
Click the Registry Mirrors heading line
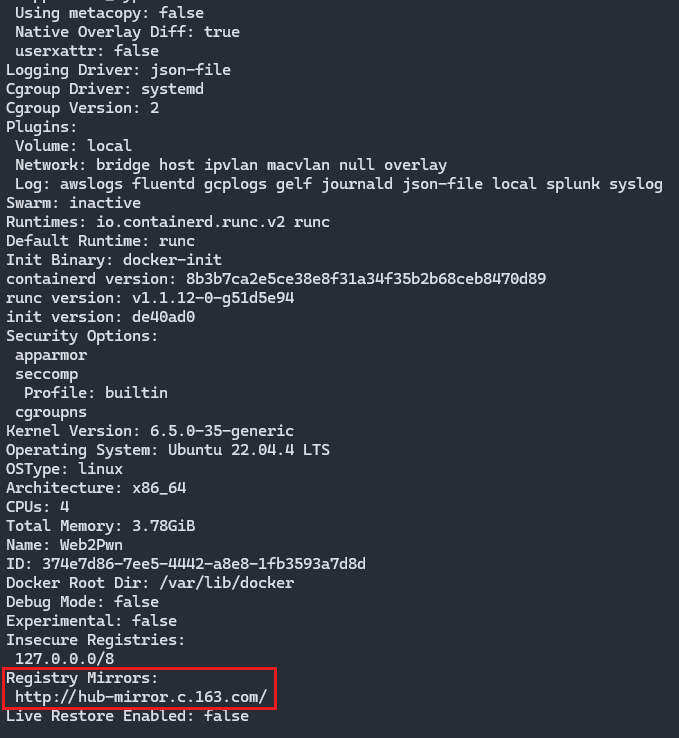tap(81, 678)
